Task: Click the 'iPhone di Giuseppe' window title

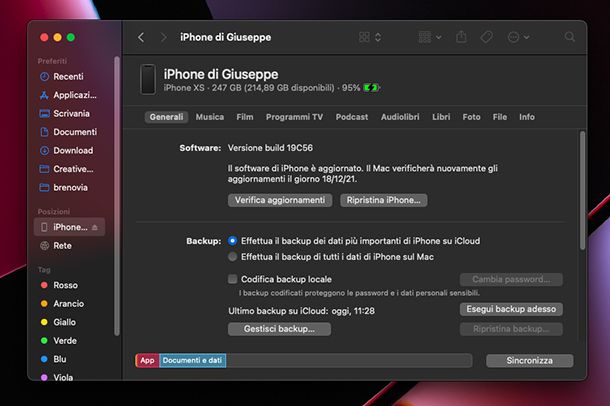Action: tap(226, 37)
